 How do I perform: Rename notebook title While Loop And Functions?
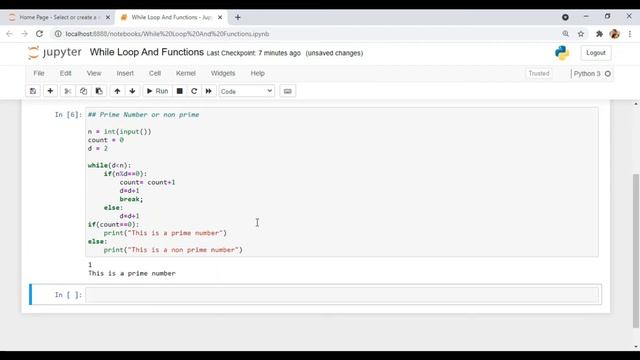point(147,52)
